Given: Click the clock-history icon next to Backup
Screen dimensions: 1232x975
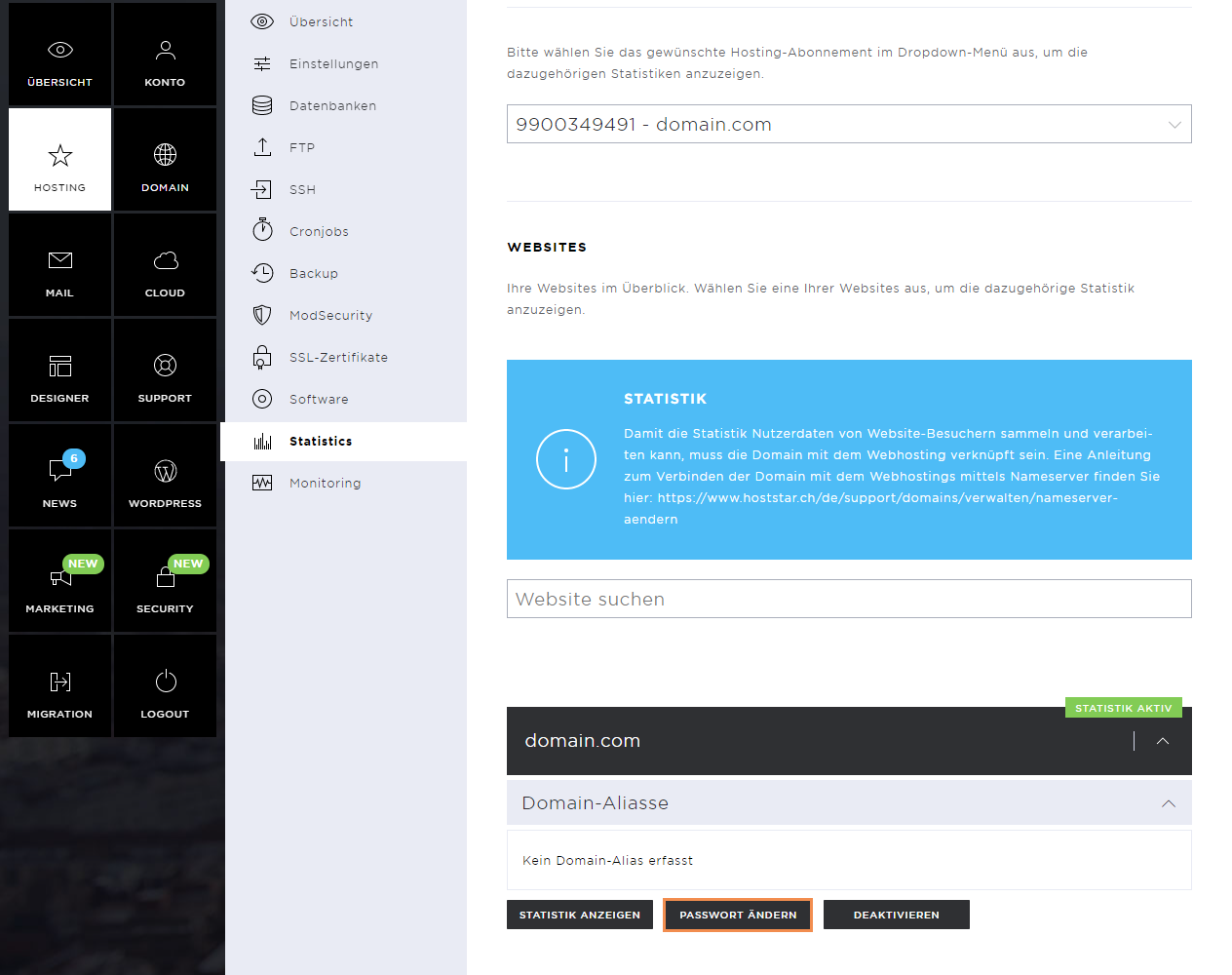Looking at the screenshot, I should coord(262,273).
